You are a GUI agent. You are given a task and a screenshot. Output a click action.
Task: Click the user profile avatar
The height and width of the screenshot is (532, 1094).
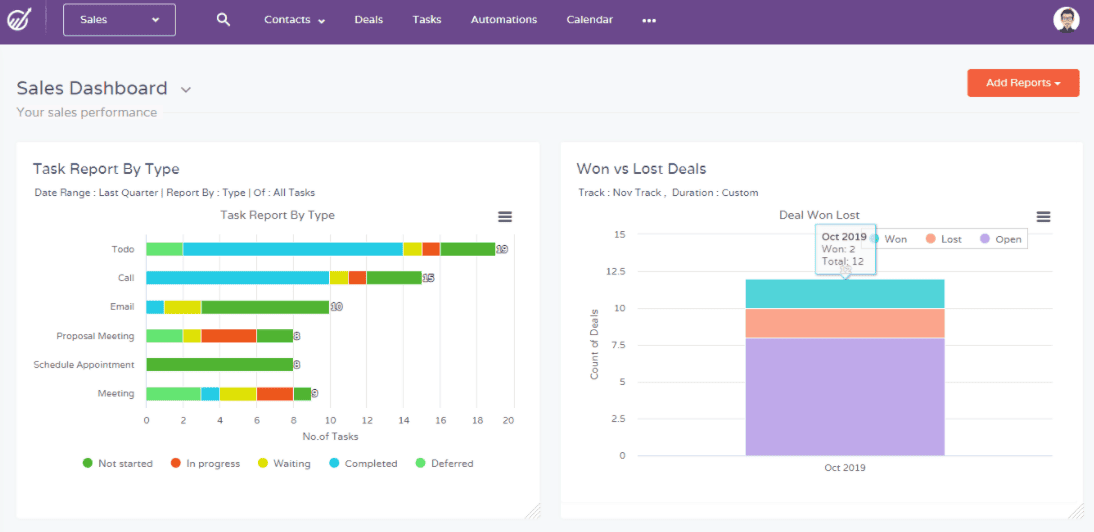click(x=1067, y=20)
